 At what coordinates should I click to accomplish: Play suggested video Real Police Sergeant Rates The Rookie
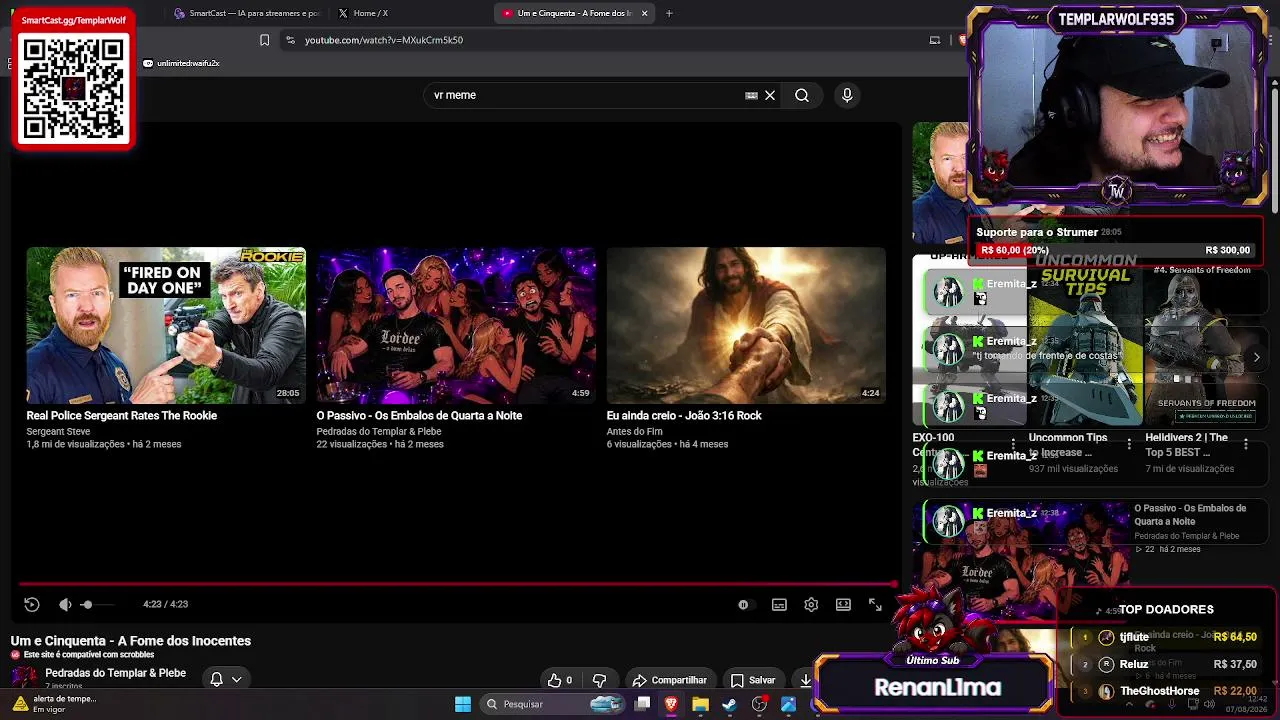pyautogui.click(x=166, y=325)
